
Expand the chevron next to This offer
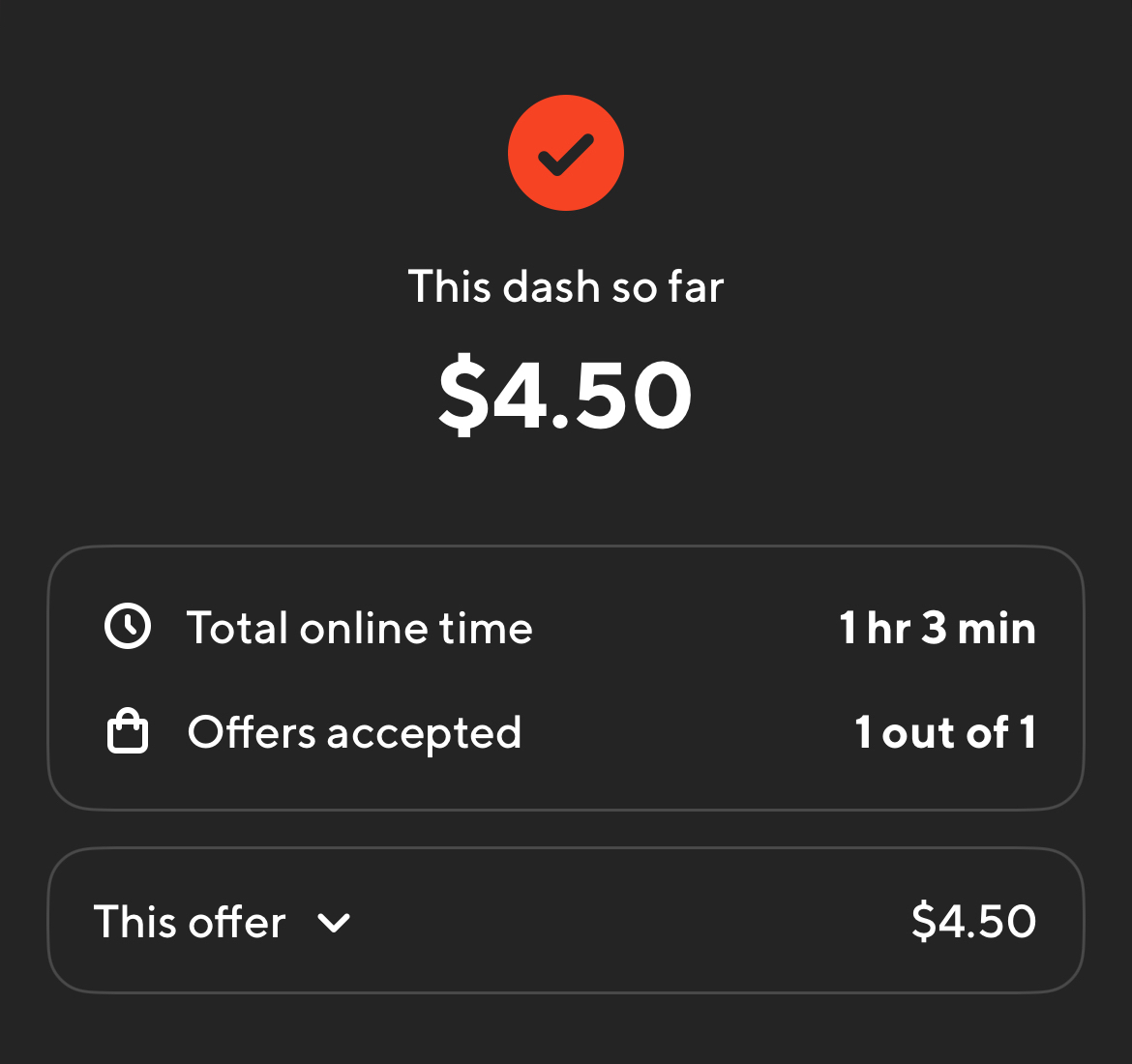pyautogui.click(x=334, y=923)
